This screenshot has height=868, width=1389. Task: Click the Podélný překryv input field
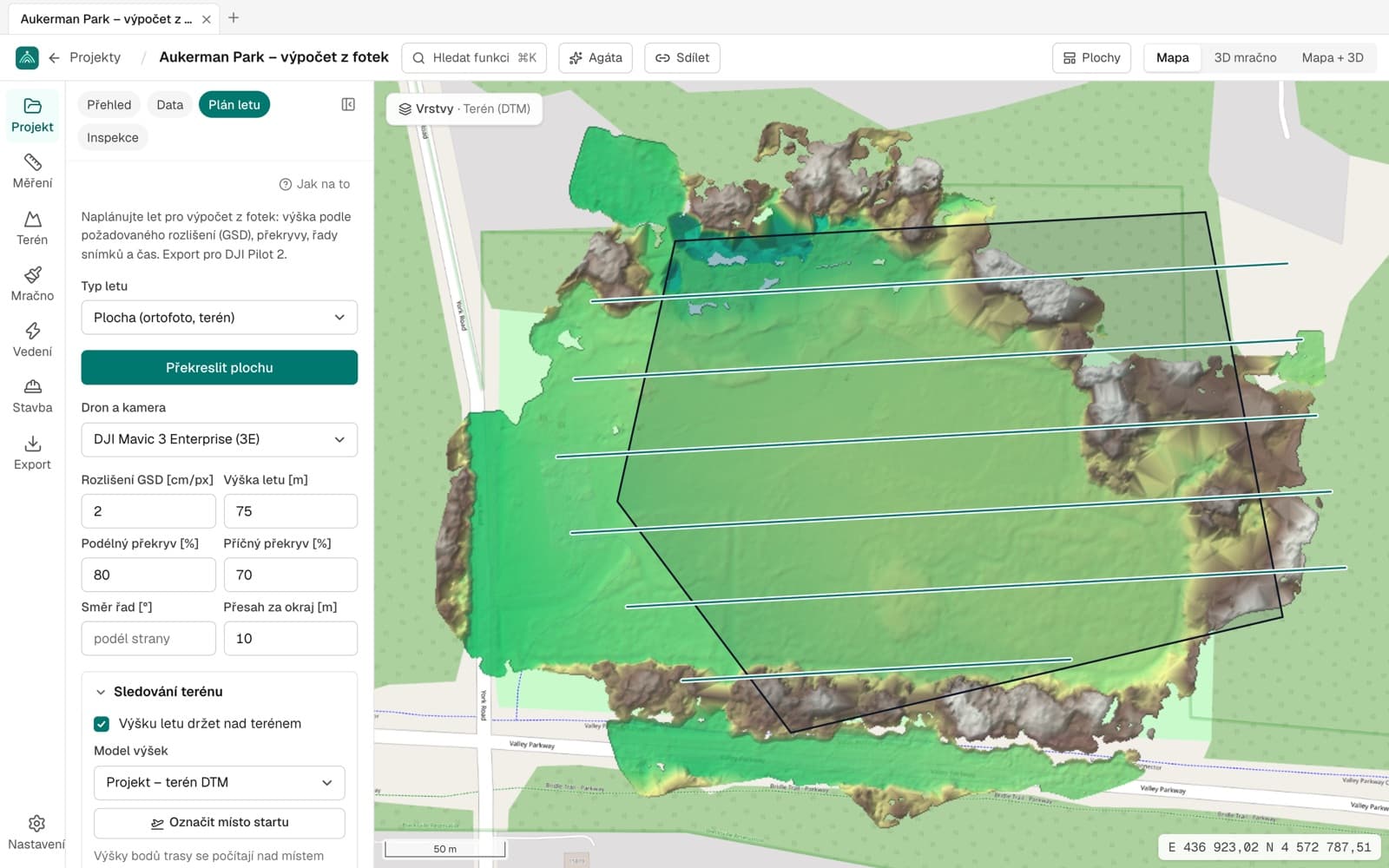coord(148,575)
